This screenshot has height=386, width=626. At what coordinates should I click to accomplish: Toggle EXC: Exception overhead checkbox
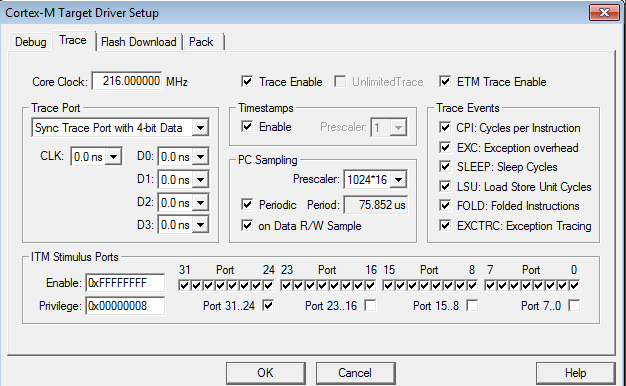tap(445, 147)
